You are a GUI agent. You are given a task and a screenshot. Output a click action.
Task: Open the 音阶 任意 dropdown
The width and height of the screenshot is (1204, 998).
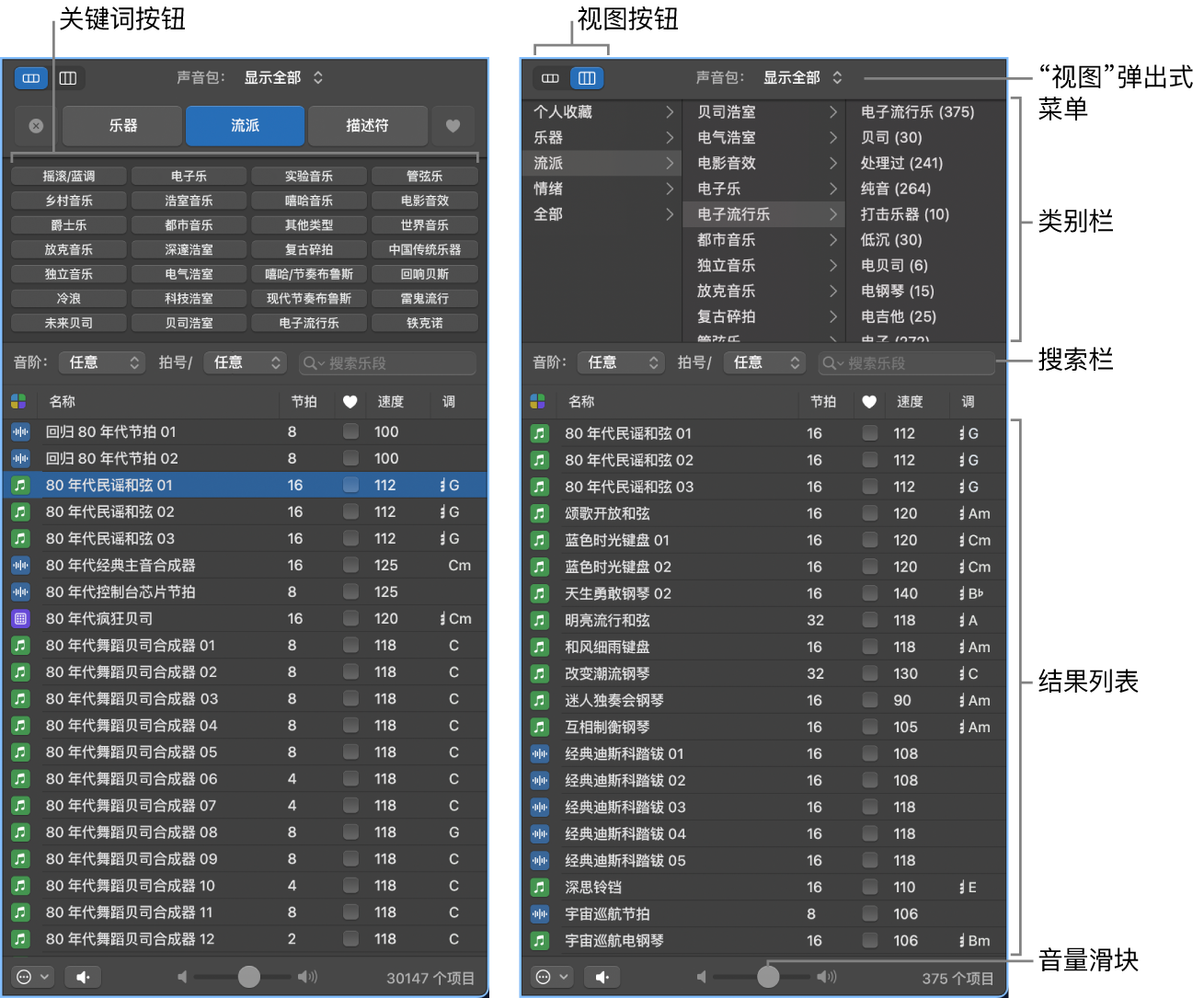(x=101, y=362)
